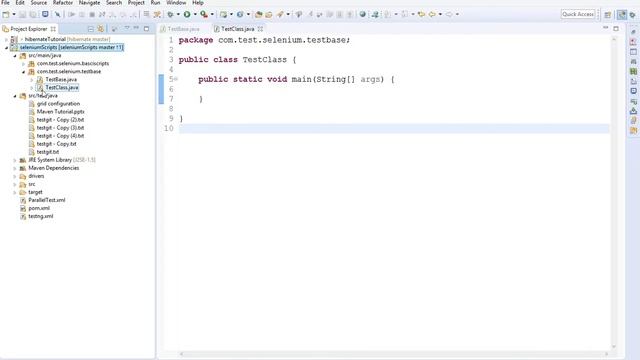Expand the target folder
This screenshot has height=360, width=640.
coord(15,192)
